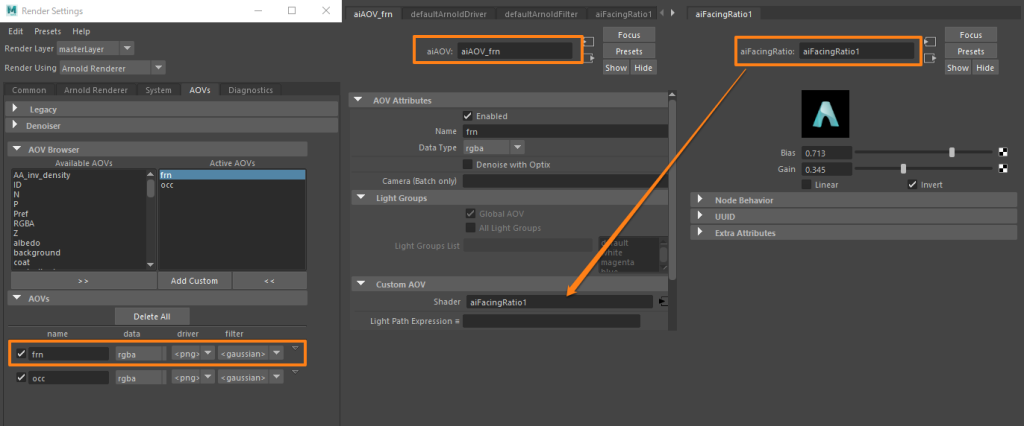This screenshot has height=426, width=1024.
Task: Open the Render Using Arnold Renderer dropdown
Action: [113, 67]
